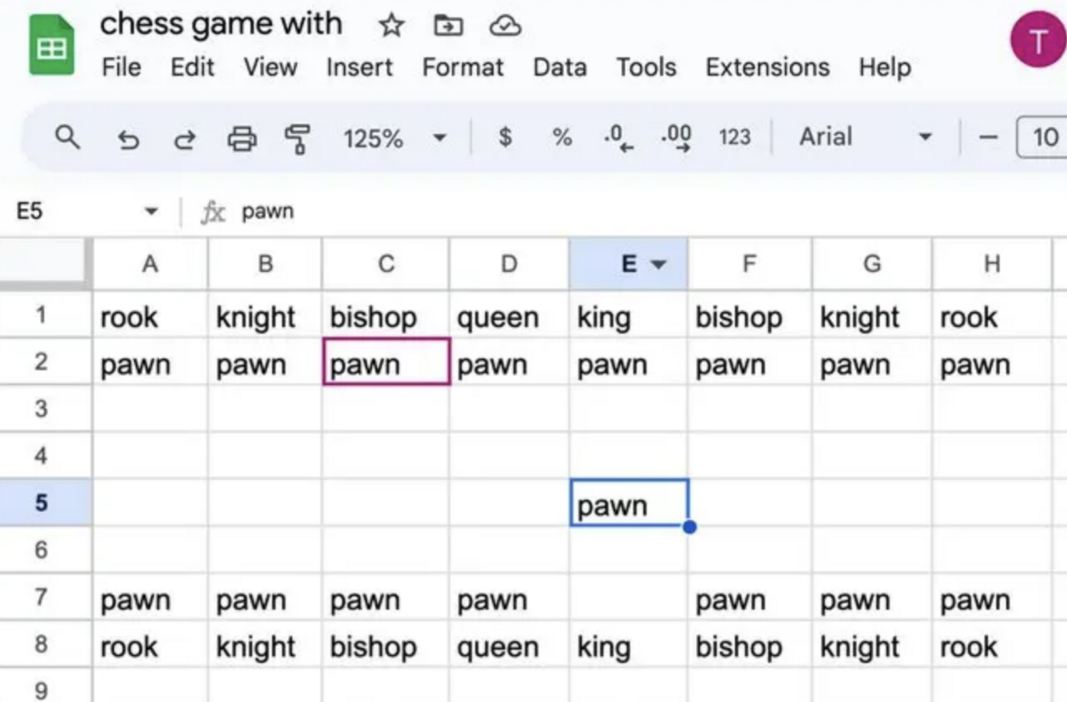1067x702 pixels.
Task: Decrease decimal places button
Action: (619, 137)
